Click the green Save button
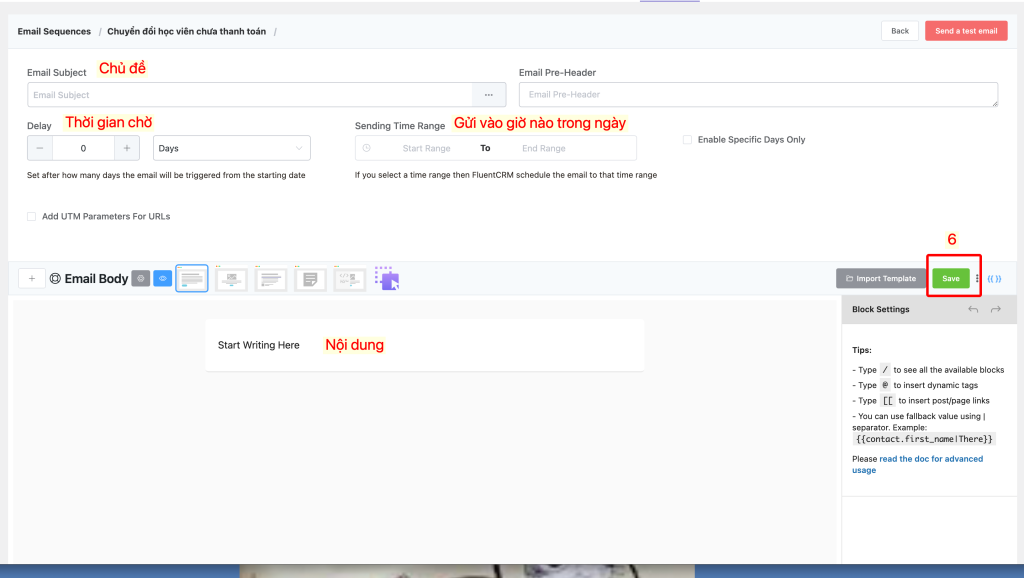1024x578 pixels. click(950, 278)
